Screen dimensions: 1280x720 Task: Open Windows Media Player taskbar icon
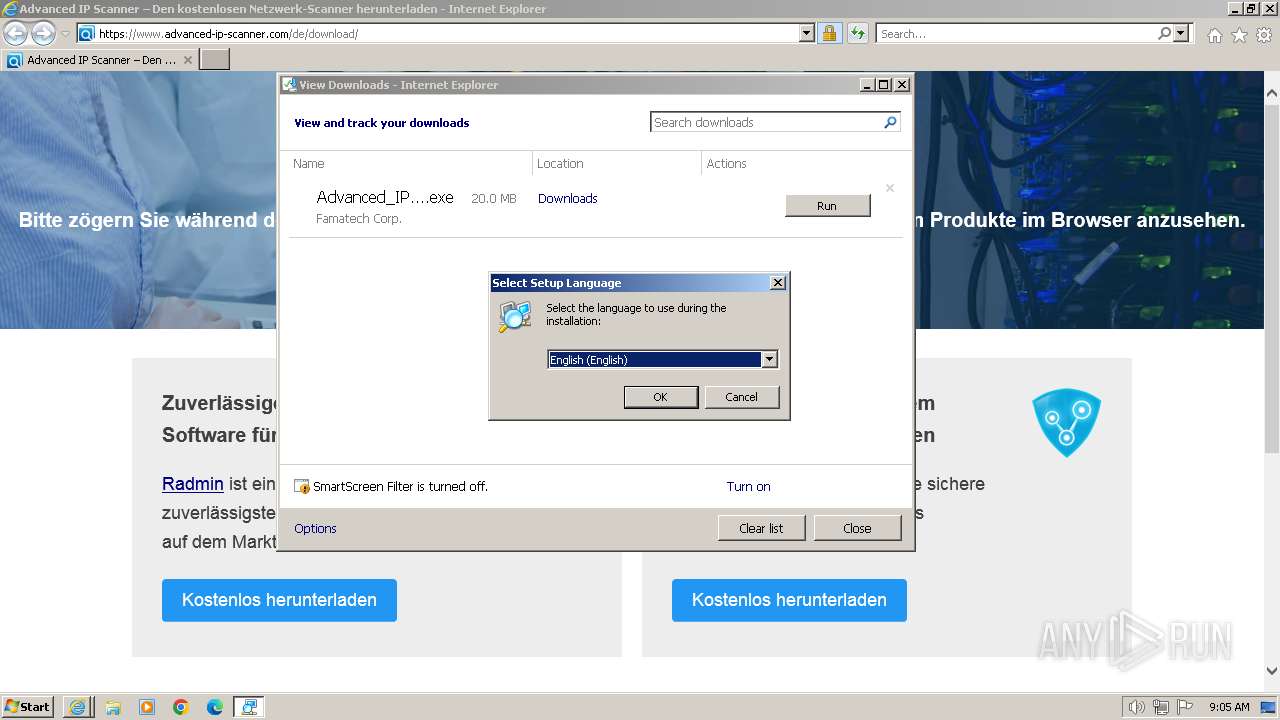coord(147,706)
